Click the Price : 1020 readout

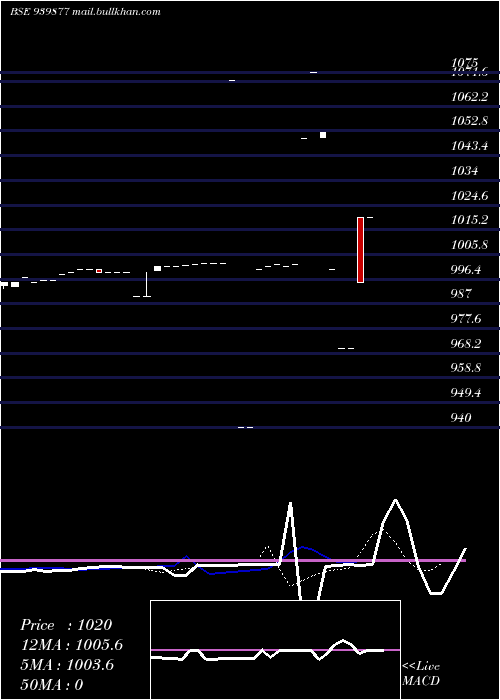click(x=66, y=625)
